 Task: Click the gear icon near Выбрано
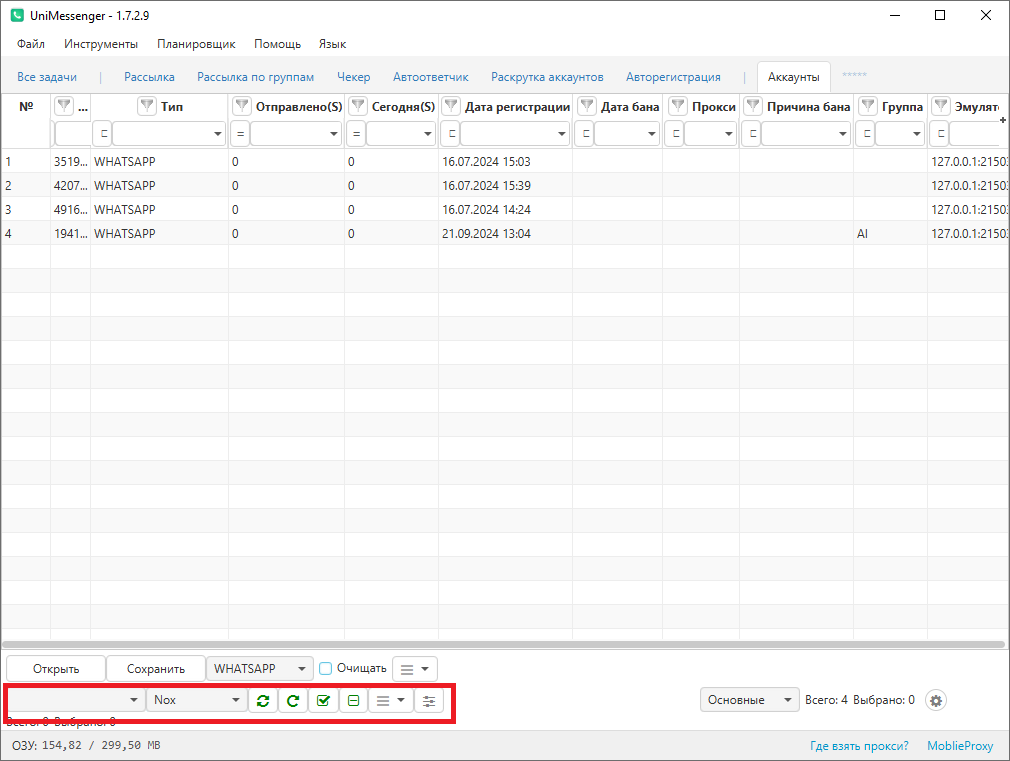[936, 700]
